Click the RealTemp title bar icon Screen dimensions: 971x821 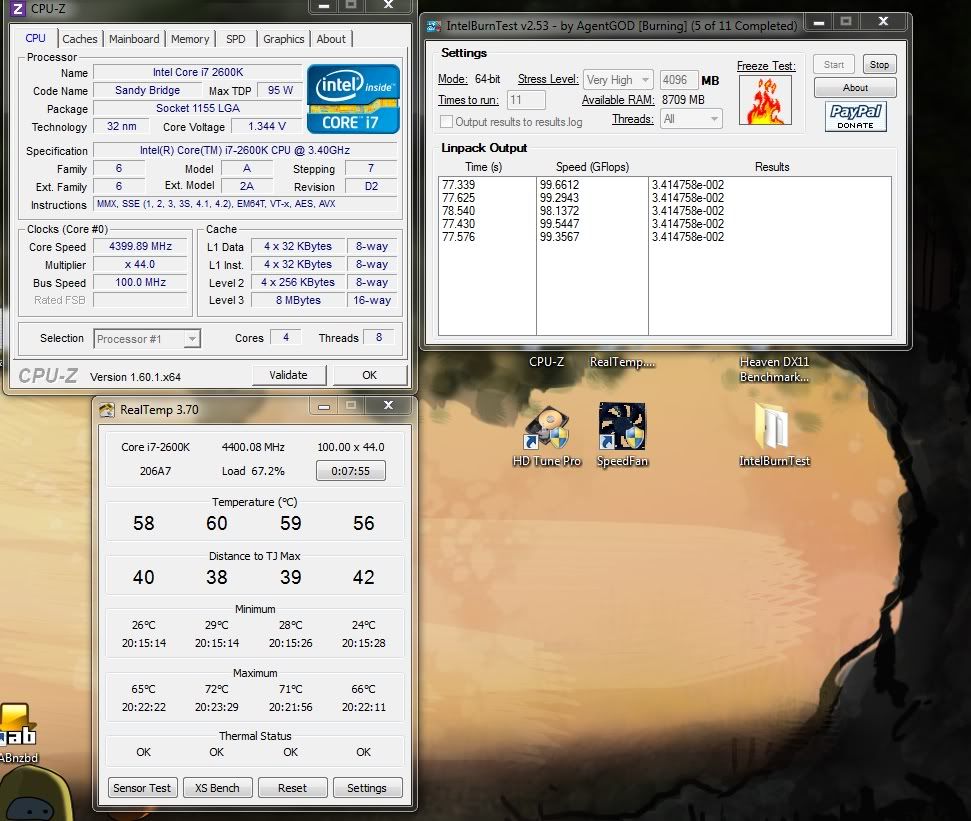point(107,409)
